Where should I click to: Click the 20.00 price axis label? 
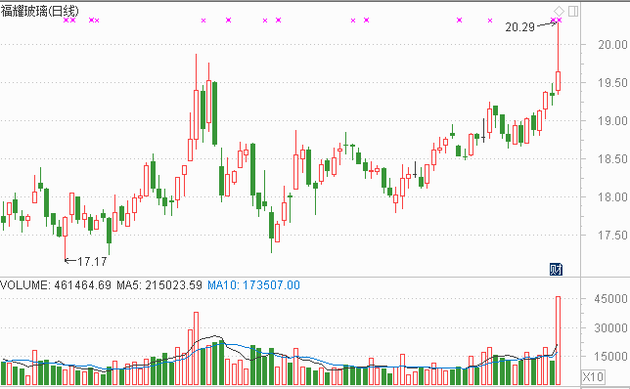(612, 45)
